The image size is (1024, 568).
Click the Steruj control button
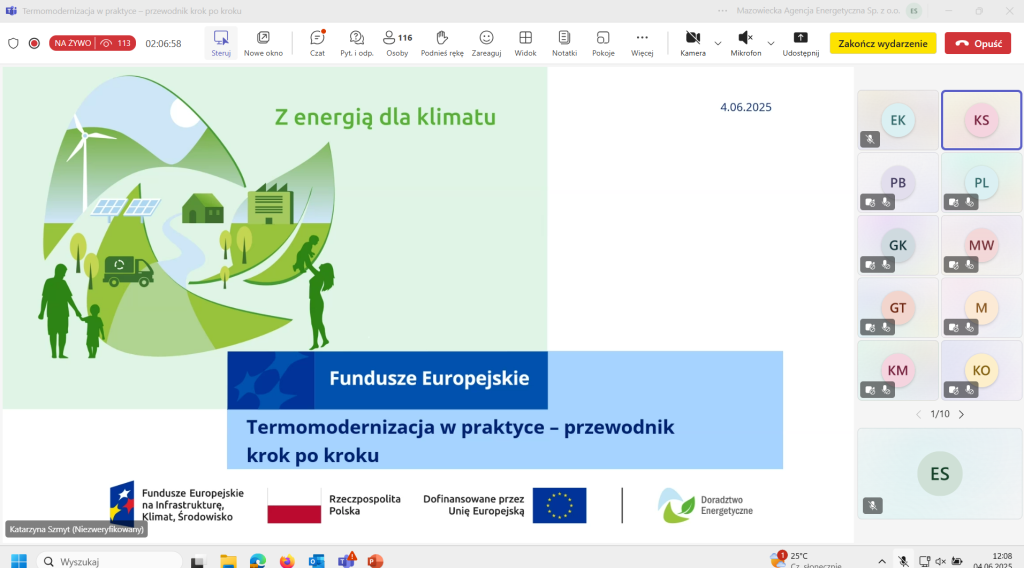(x=221, y=38)
